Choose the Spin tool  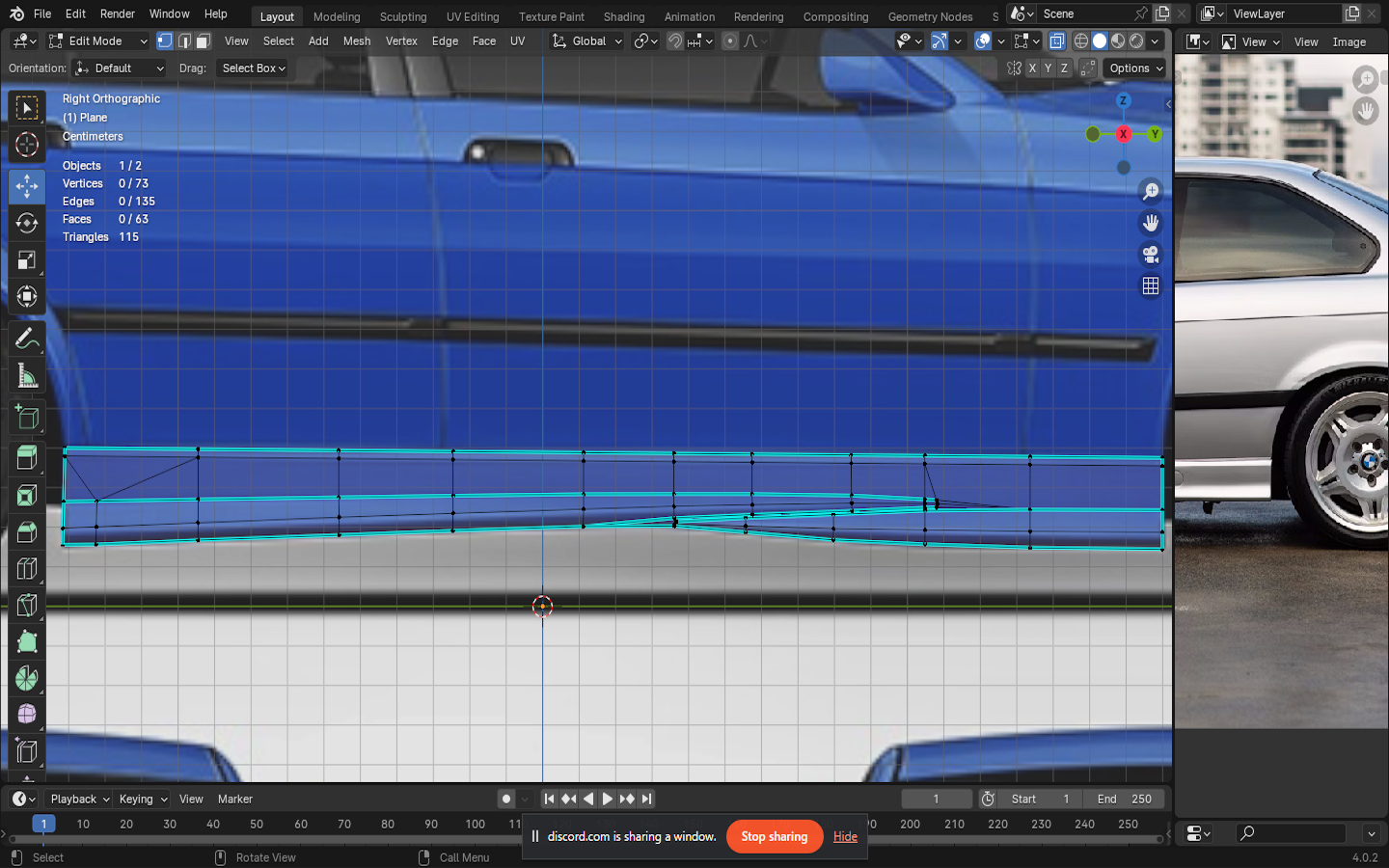tap(27, 679)
